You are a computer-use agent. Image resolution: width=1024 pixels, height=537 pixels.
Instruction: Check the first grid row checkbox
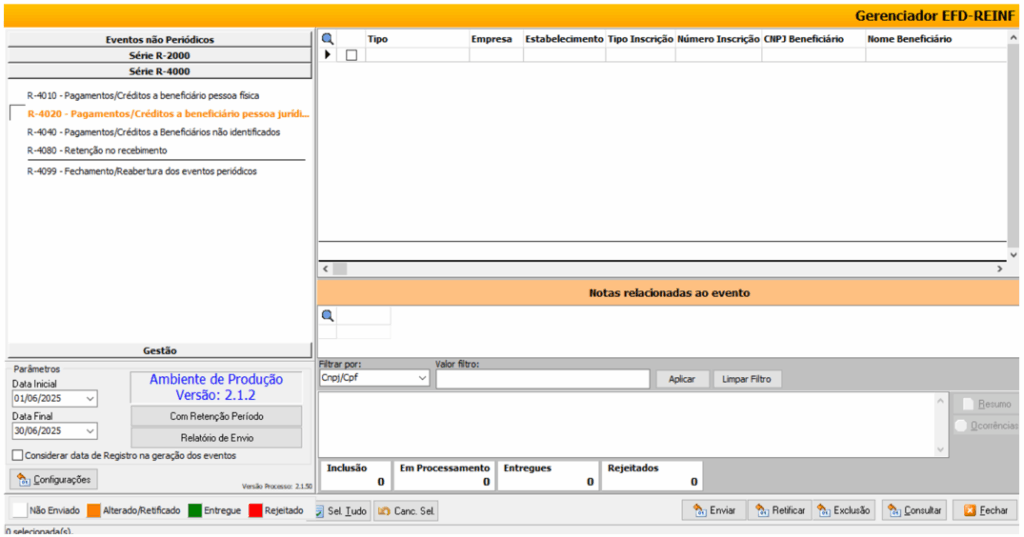coord(351,55)
